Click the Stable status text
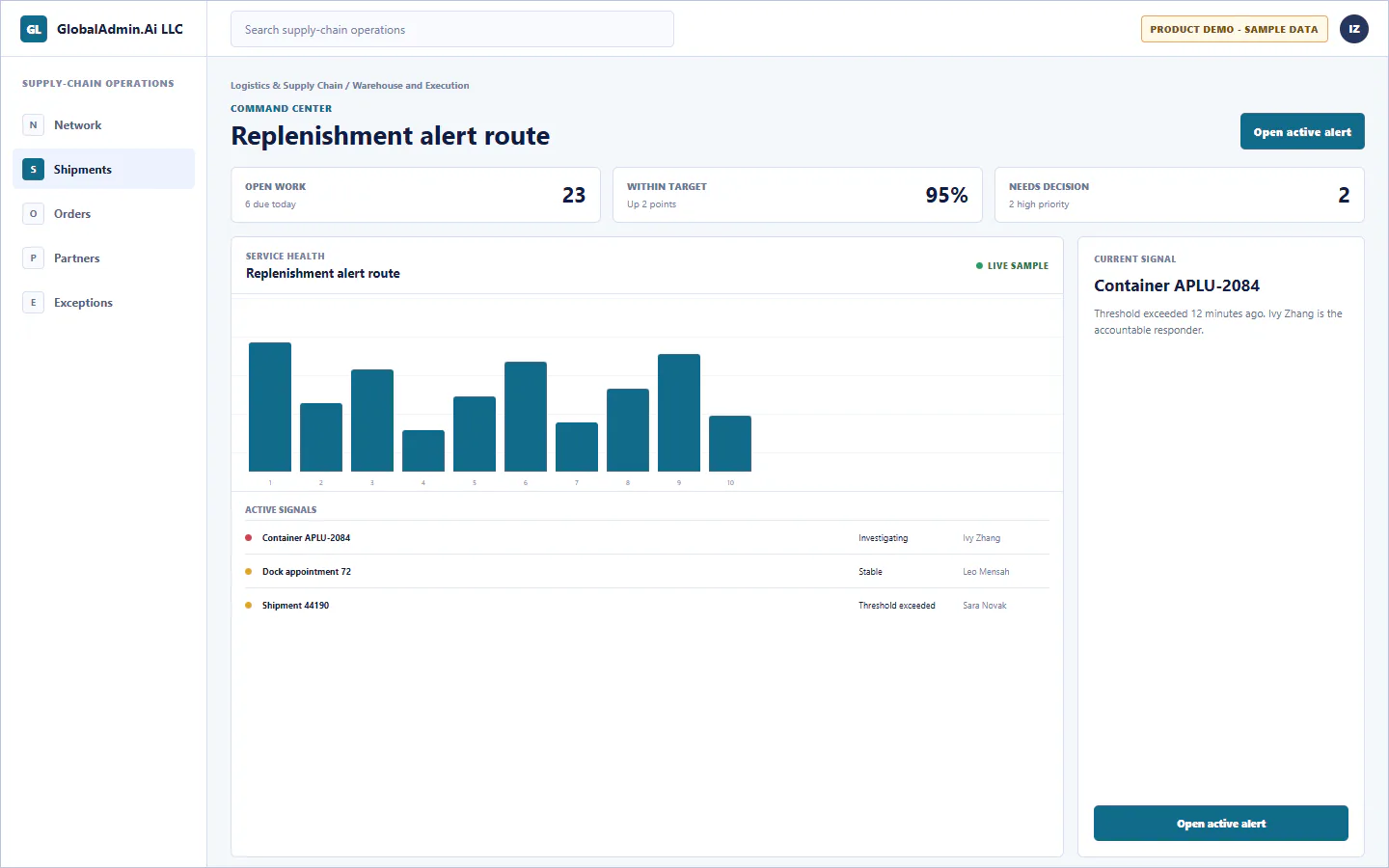Screen dimensions: 1389x868 coord(870,572)
